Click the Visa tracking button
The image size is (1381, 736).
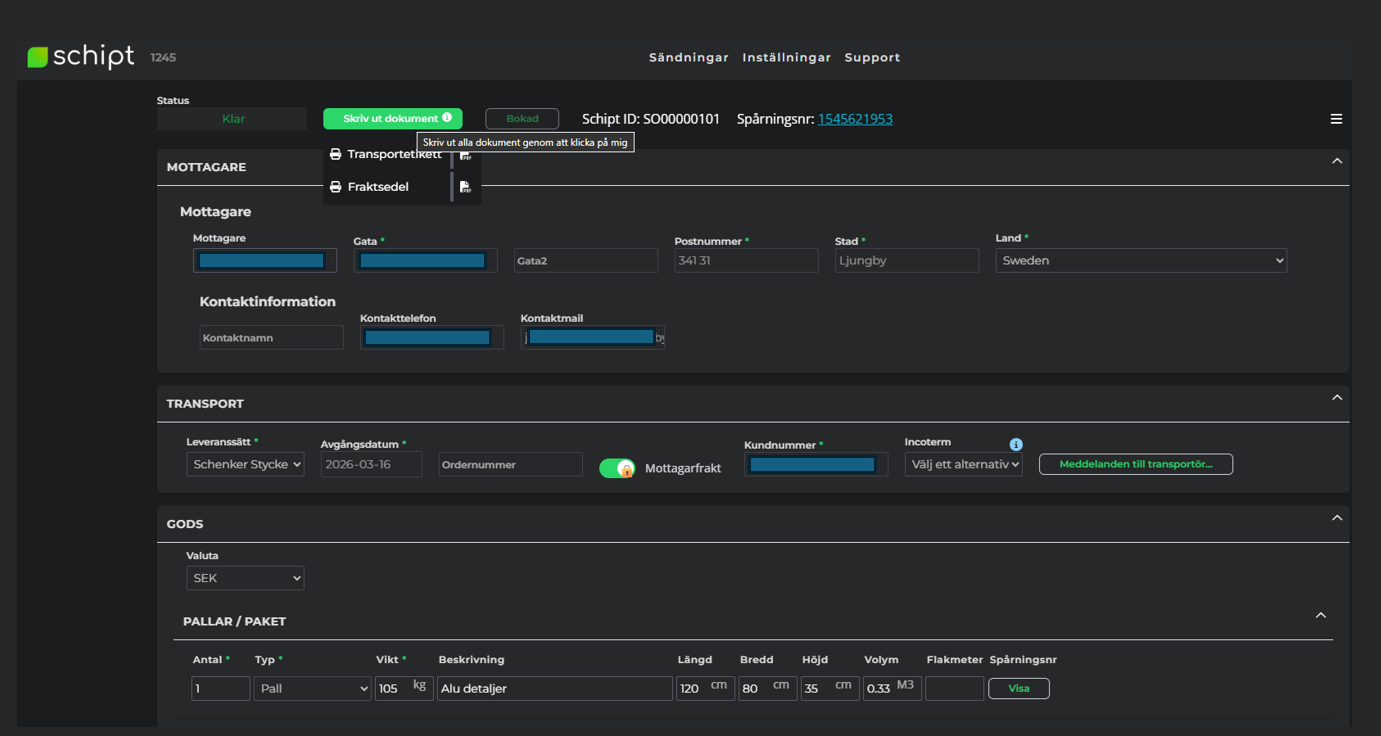(1018, 688)
